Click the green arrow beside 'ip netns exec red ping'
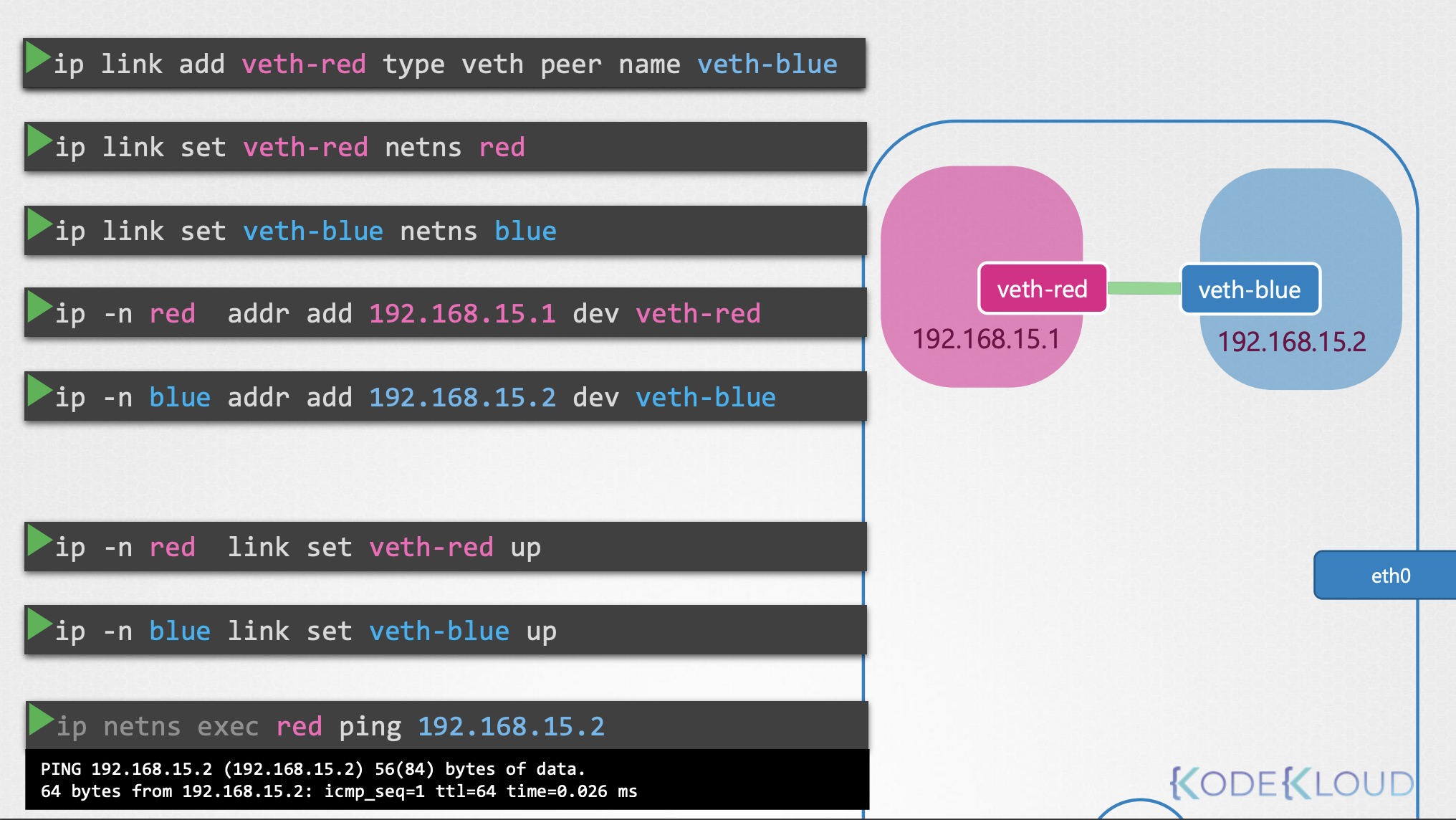The width and height of the screenshot is (1456, 820). tap(41, 720)
